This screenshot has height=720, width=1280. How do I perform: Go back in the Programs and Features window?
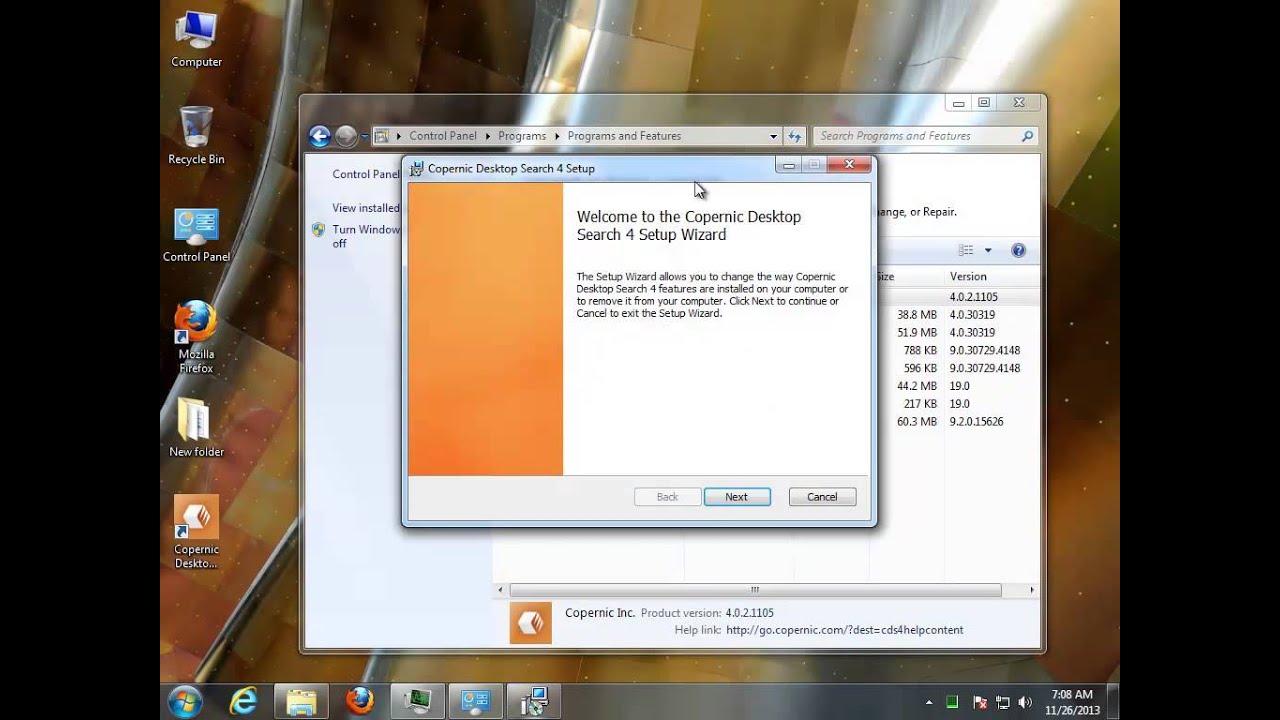coord(320,136)
